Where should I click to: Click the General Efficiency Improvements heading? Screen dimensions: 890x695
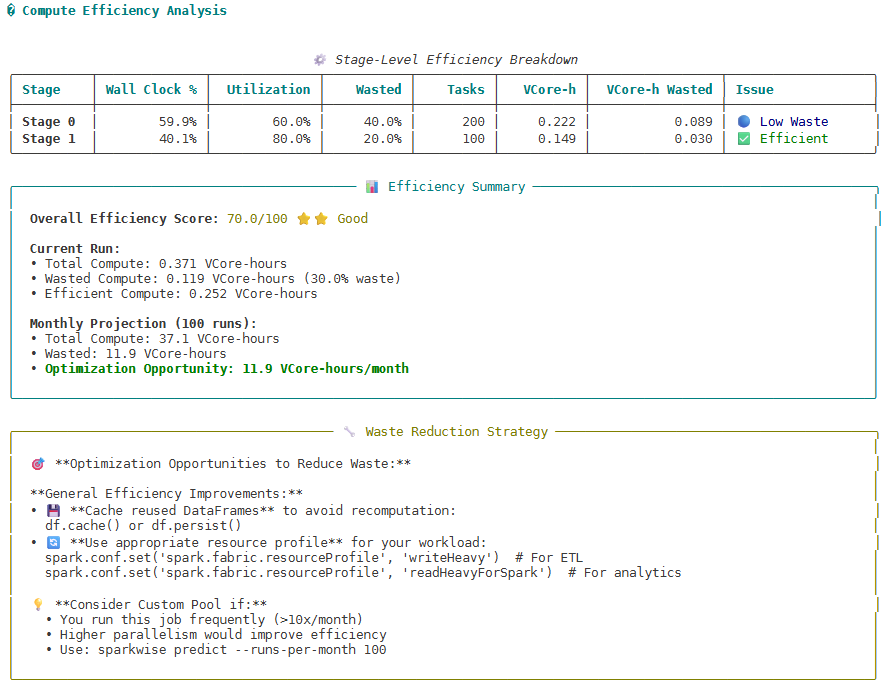(x=166, y=493)
